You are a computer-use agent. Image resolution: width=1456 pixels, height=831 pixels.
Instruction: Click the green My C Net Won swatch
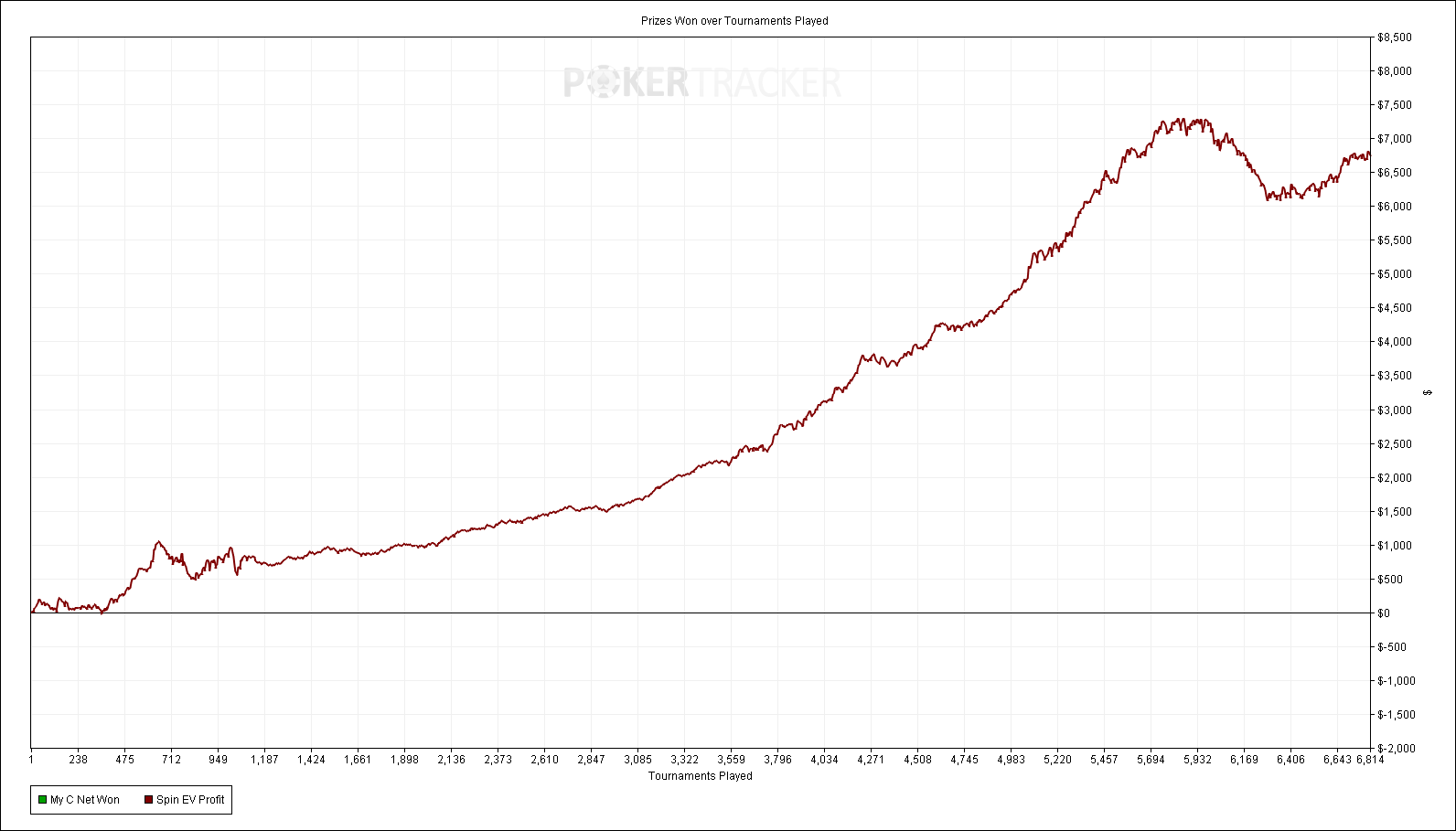[x=42, y=800]
